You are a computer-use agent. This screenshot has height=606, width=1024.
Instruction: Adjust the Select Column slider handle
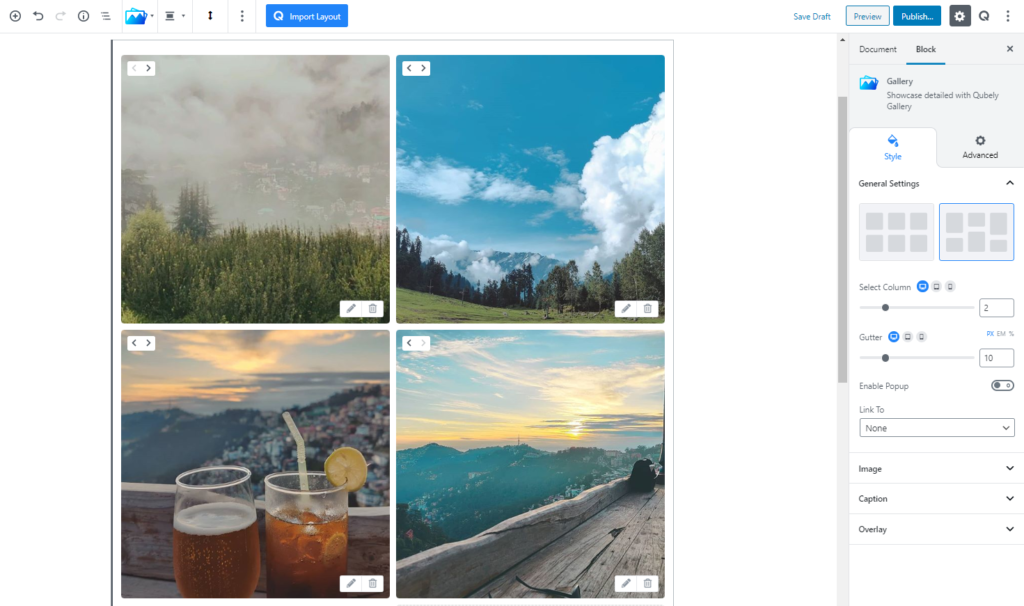[886, 308]
